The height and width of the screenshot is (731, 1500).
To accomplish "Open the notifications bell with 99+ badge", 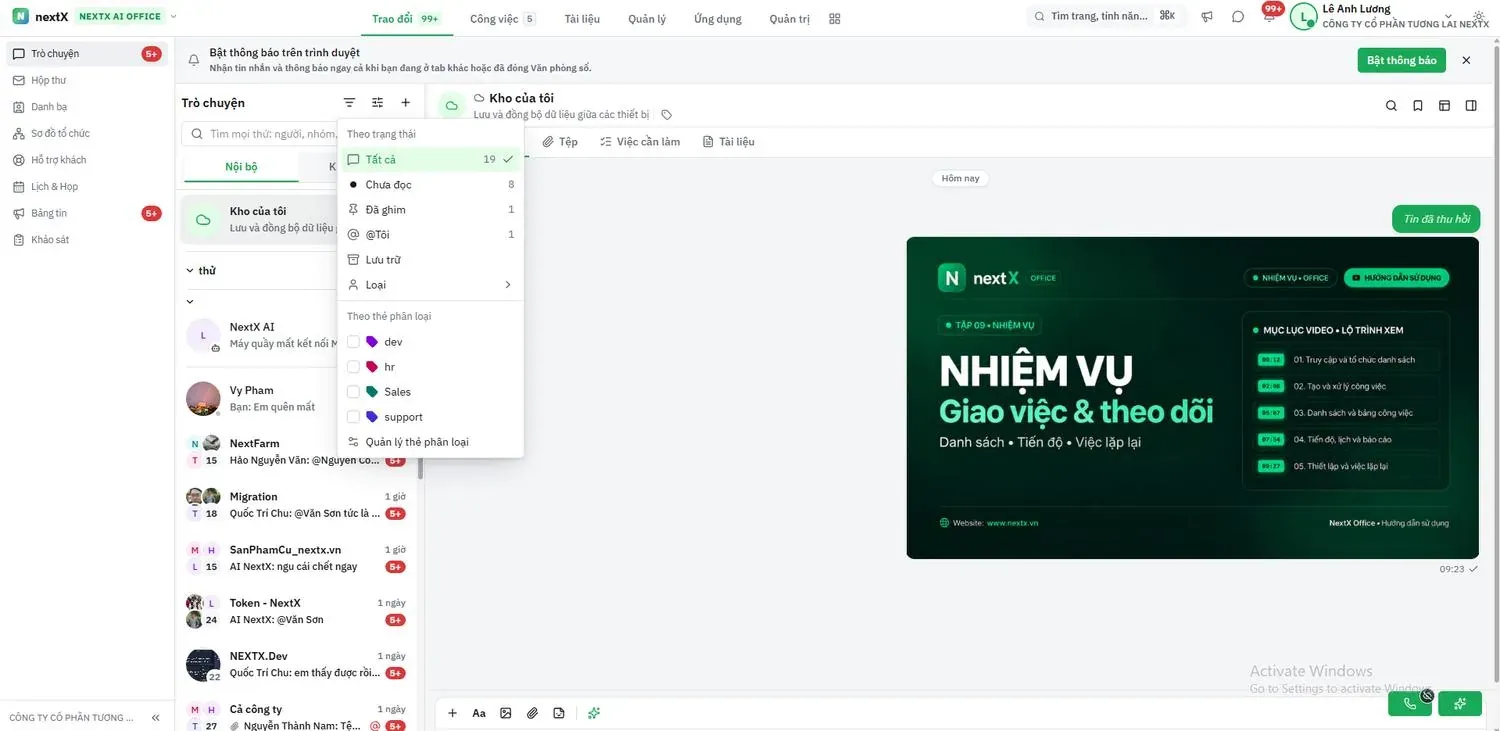I will (x=1269, y=14).
